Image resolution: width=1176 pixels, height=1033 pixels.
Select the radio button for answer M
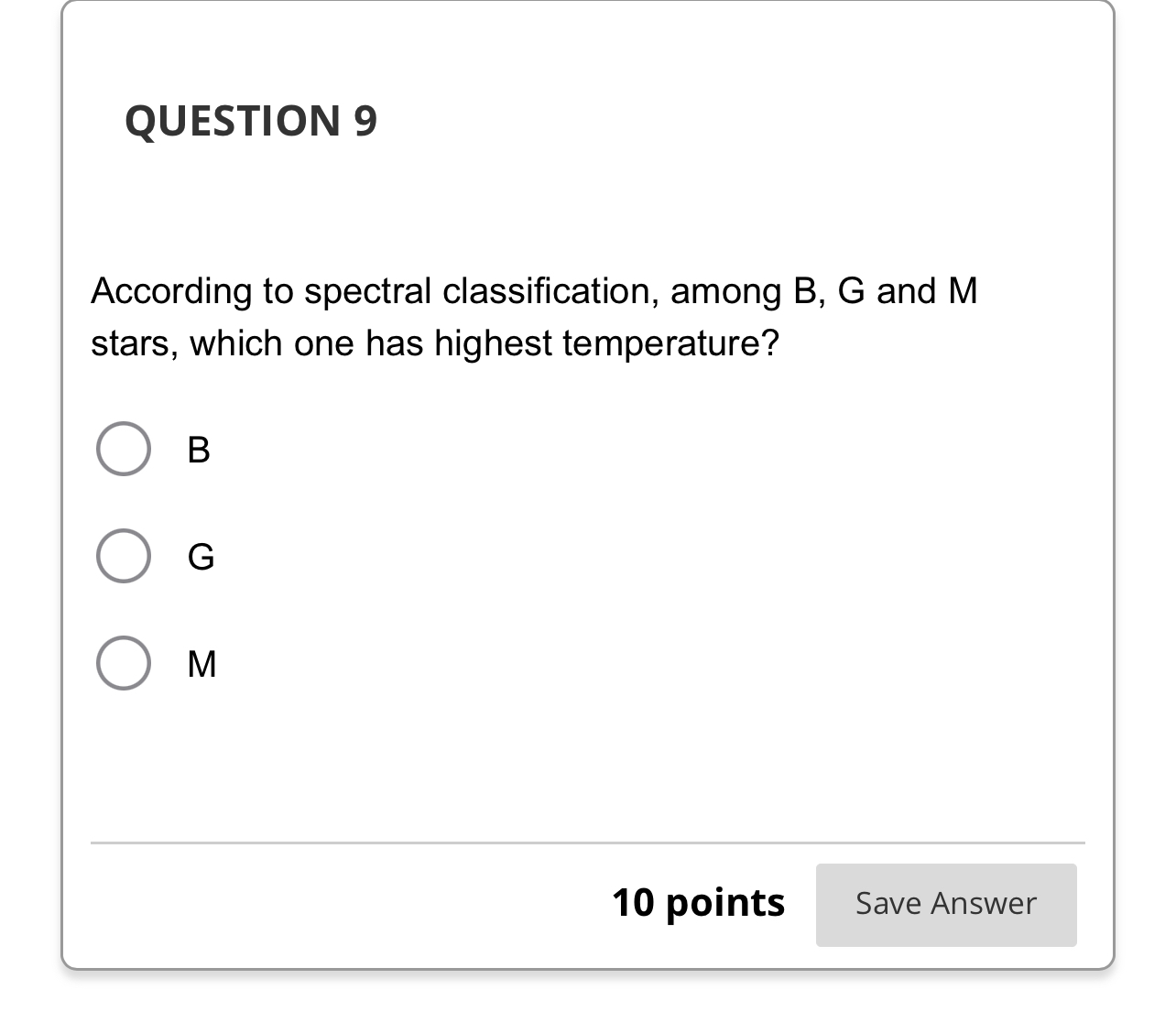[123, 663]
